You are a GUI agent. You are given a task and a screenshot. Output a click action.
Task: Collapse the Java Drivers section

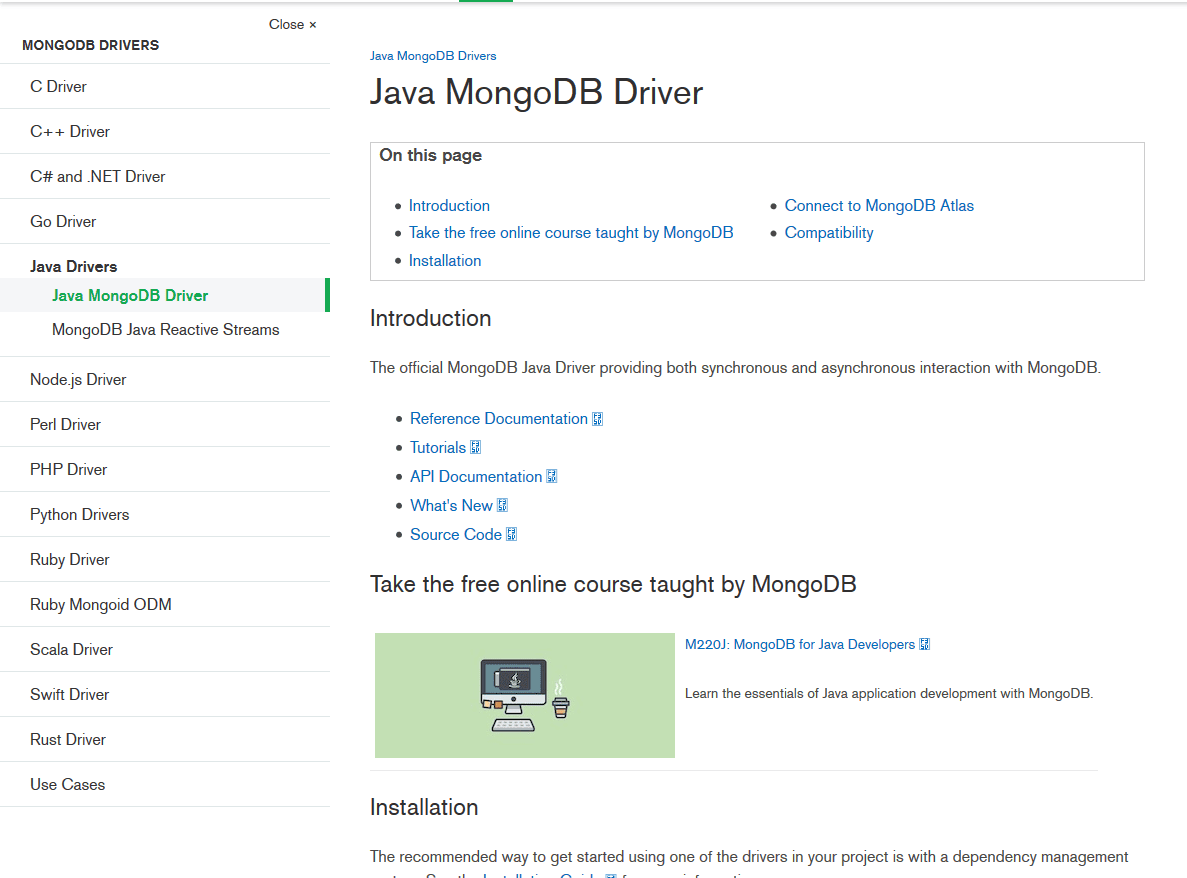point(73,266)
